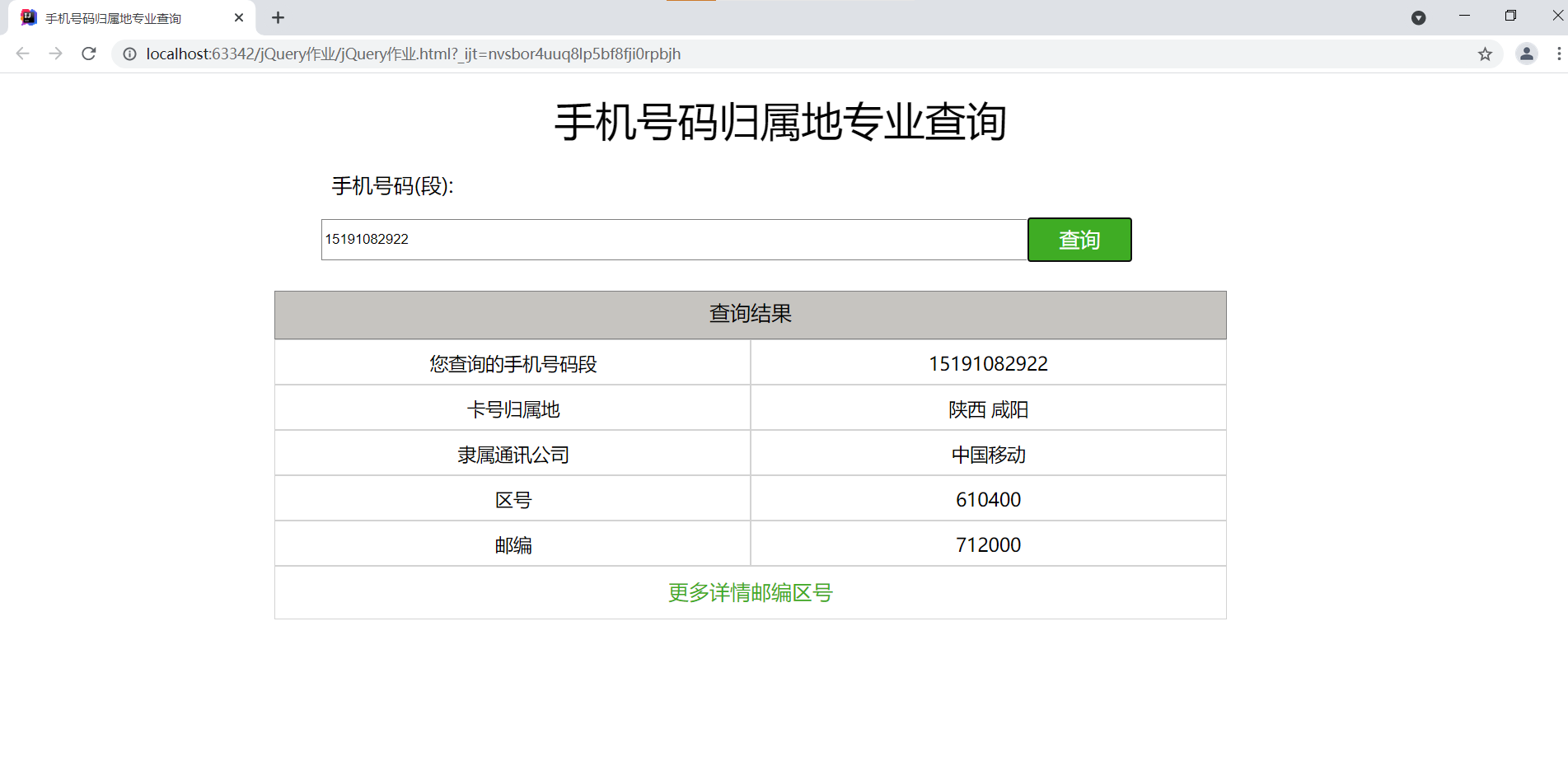
Task: Focus the phone number input field
Action: 674,240
